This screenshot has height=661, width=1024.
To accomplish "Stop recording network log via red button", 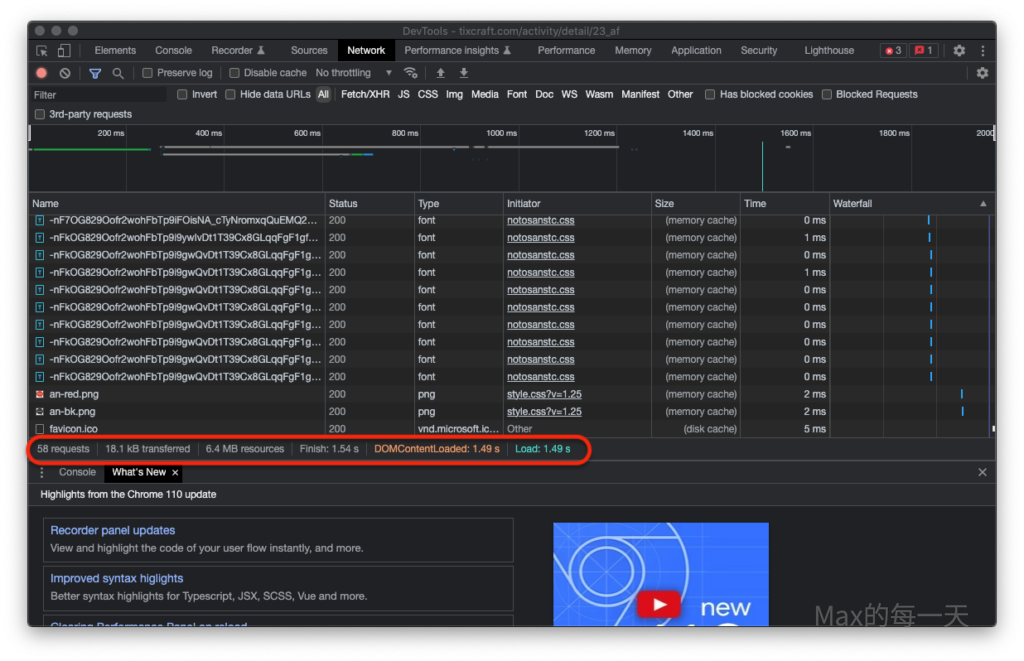I will 42,73.
